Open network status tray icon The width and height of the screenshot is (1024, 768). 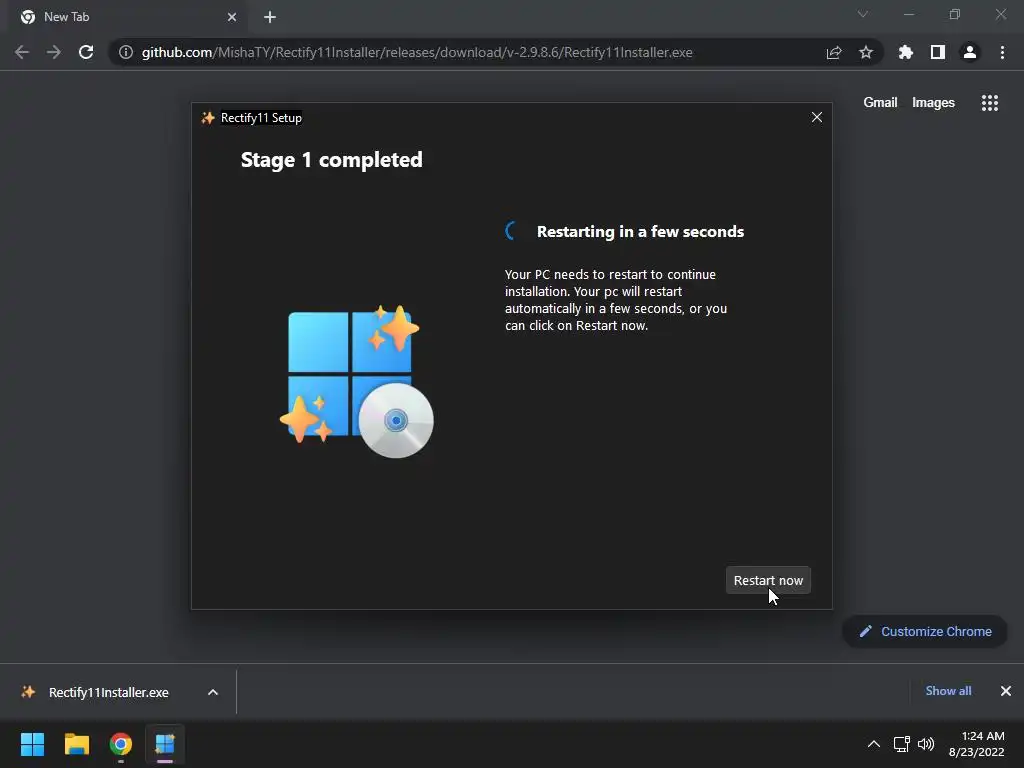901,744
